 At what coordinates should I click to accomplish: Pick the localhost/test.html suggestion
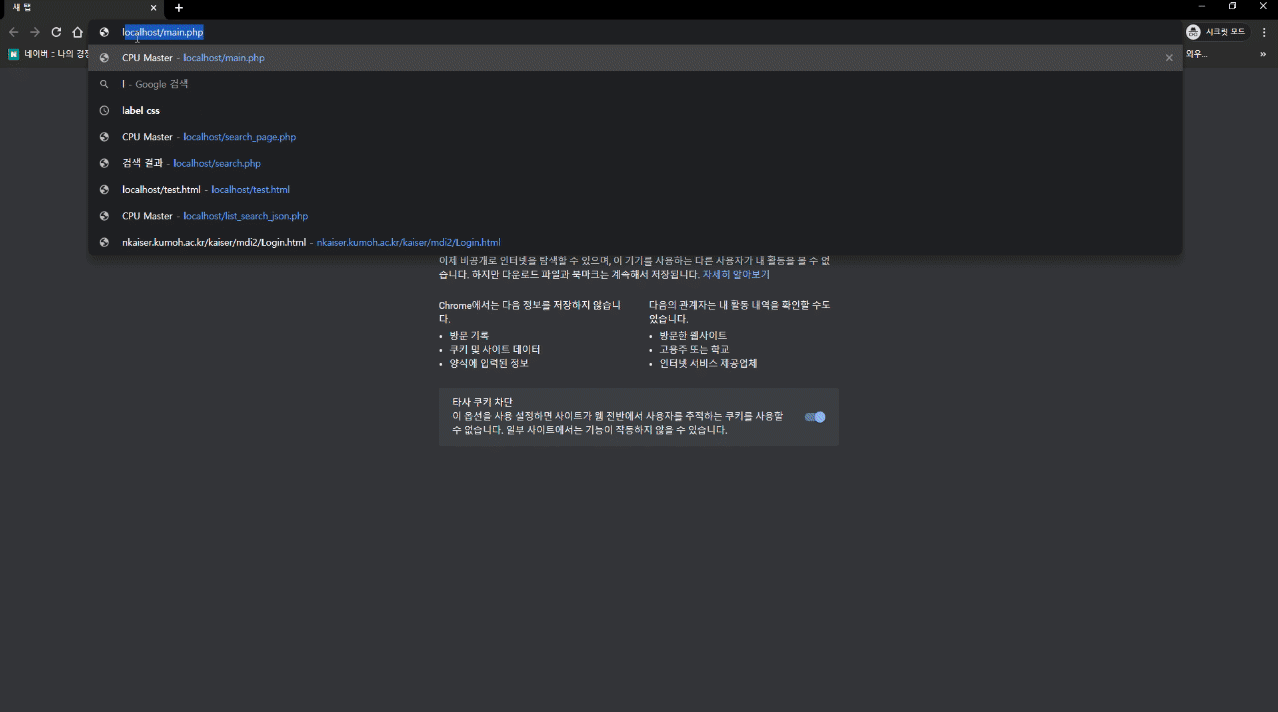pos(250,190)
